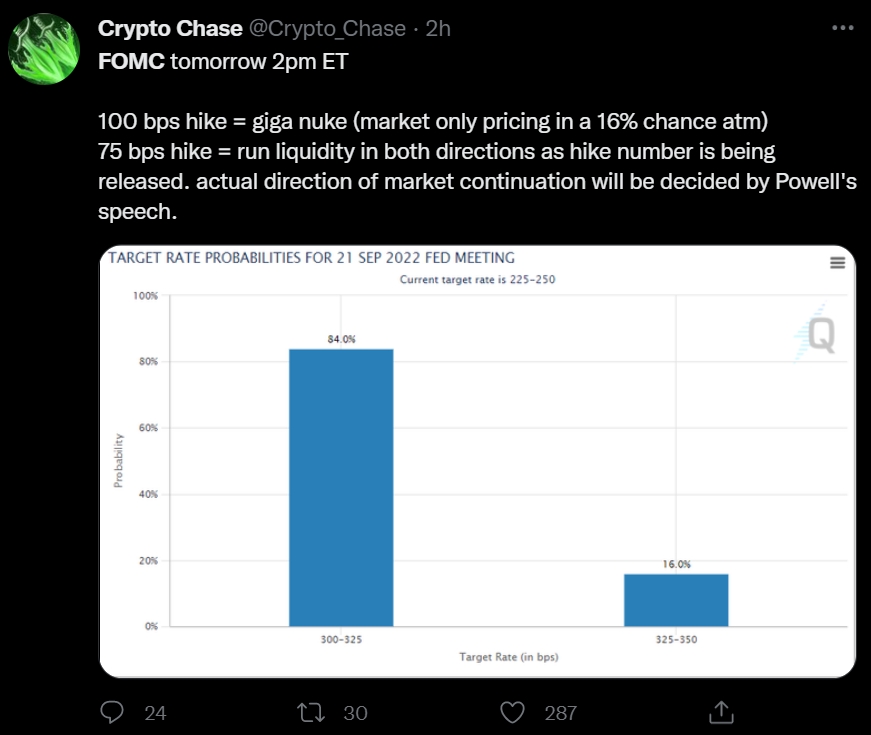Click the bold FOMC text in tweet
This screenshot has width=871, height=735.
tap(131, 61)
